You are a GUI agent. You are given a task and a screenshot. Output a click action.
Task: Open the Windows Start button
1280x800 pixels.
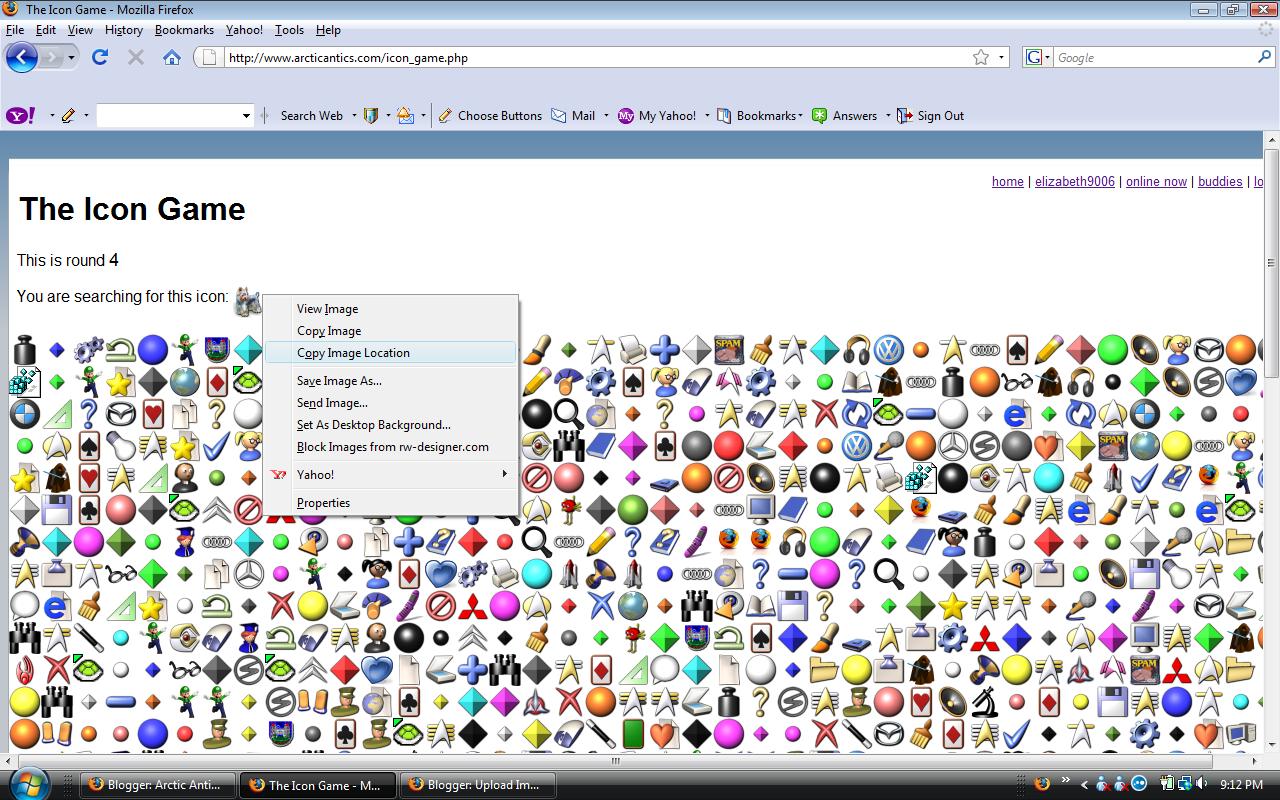click(x=28, y=783)
